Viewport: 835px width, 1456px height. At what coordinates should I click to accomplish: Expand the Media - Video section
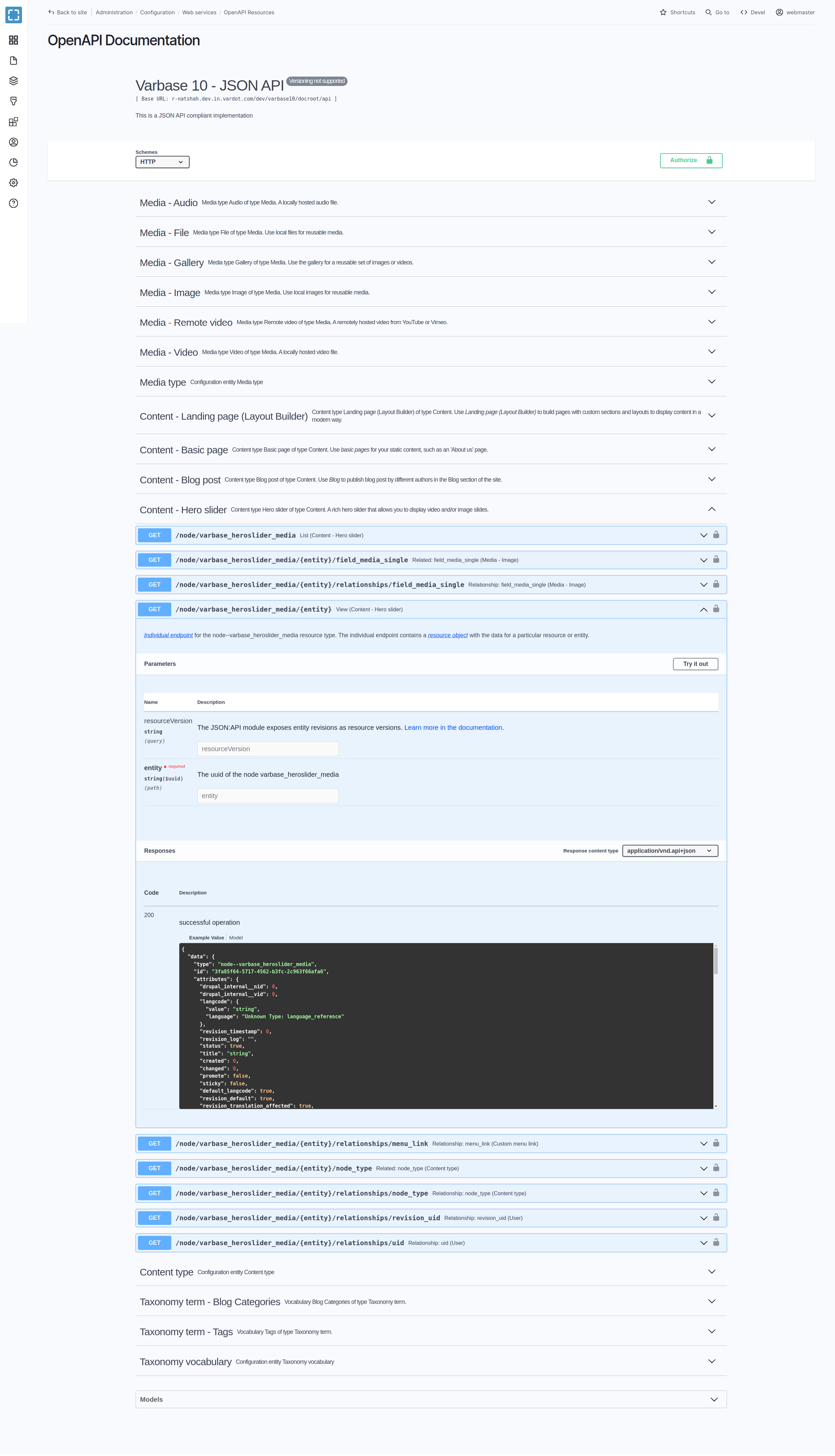point(431,352)
